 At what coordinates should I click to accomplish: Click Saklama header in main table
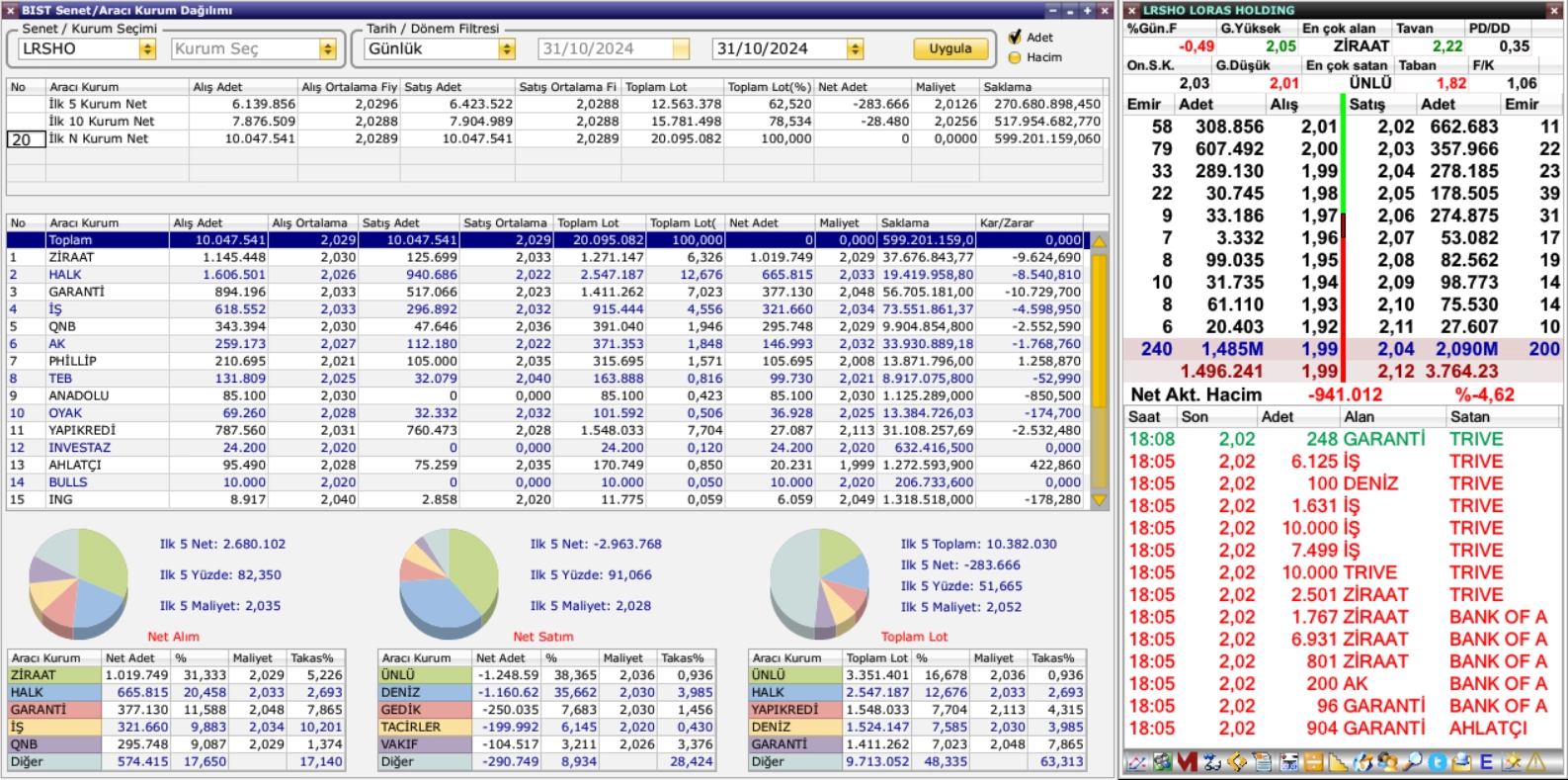point(927,222)
